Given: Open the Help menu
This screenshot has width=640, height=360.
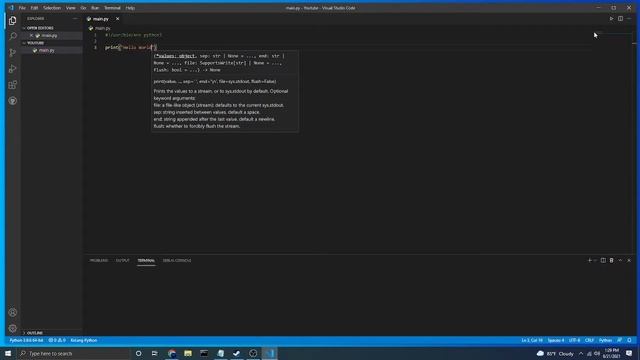Looking at the screenshot, I should click(130, 8).
